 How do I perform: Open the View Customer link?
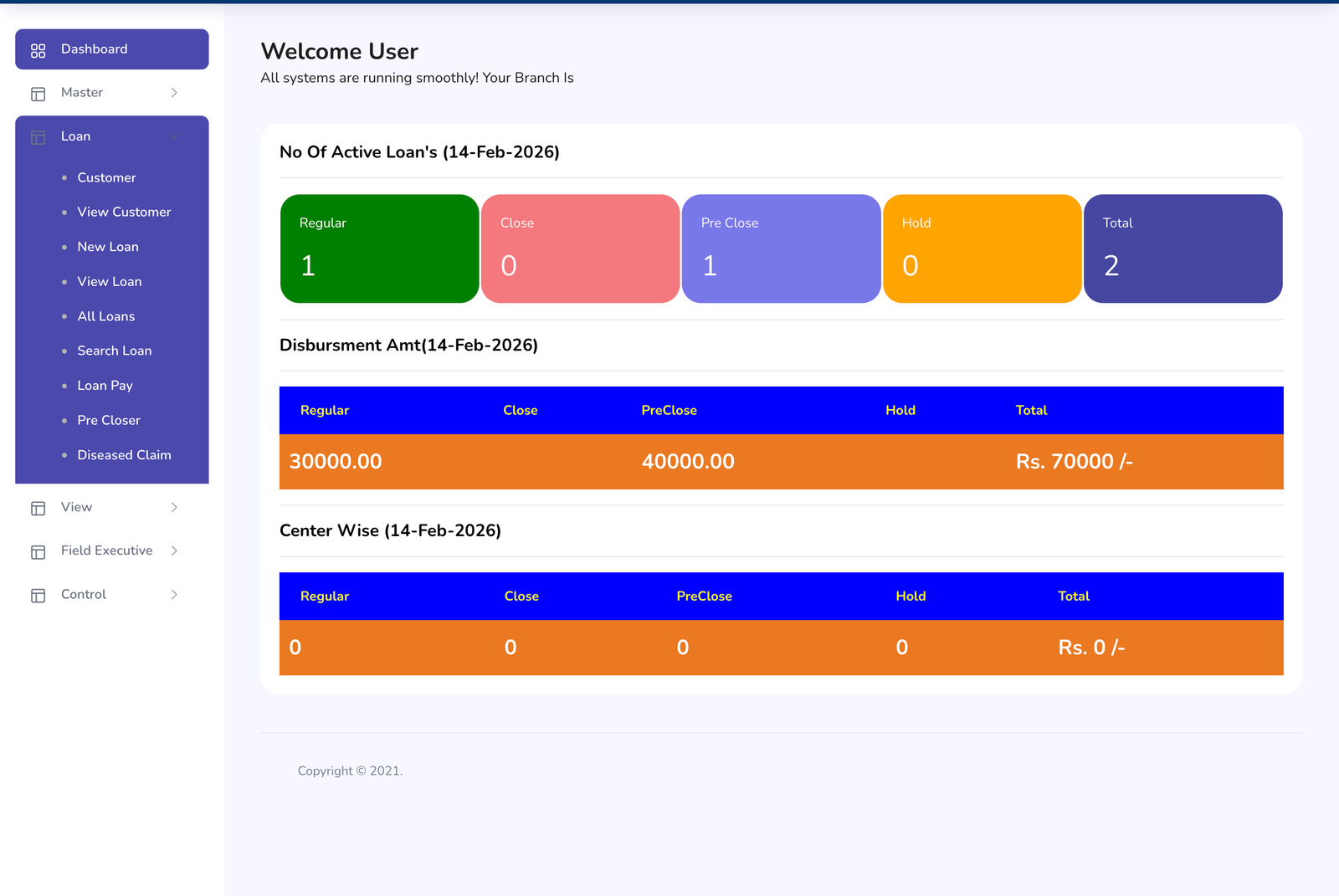pos(124,212)
